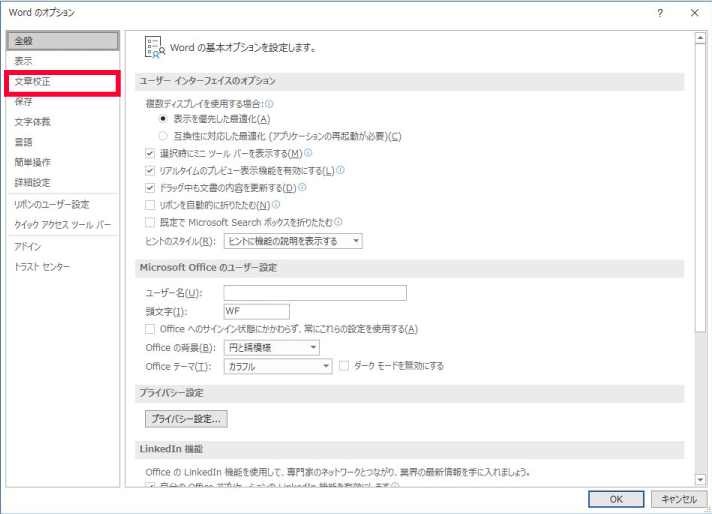Open help with the question mark icon

coord(660,13)
